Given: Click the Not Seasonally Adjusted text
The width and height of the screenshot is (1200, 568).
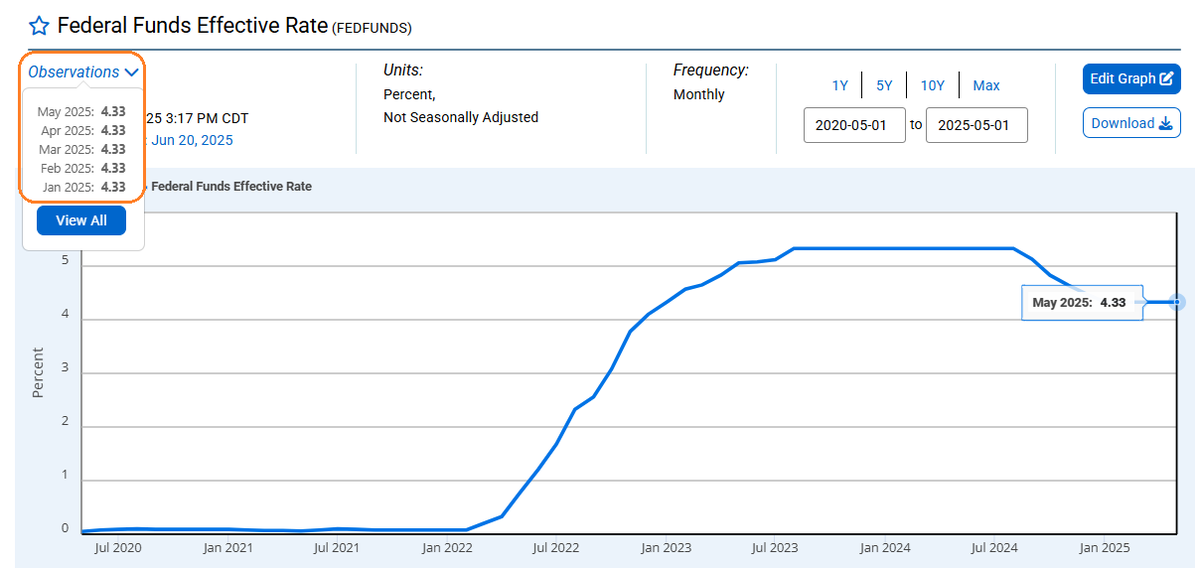Looking at the screenshot, I should pyautogui.click(x=461, y=117).
